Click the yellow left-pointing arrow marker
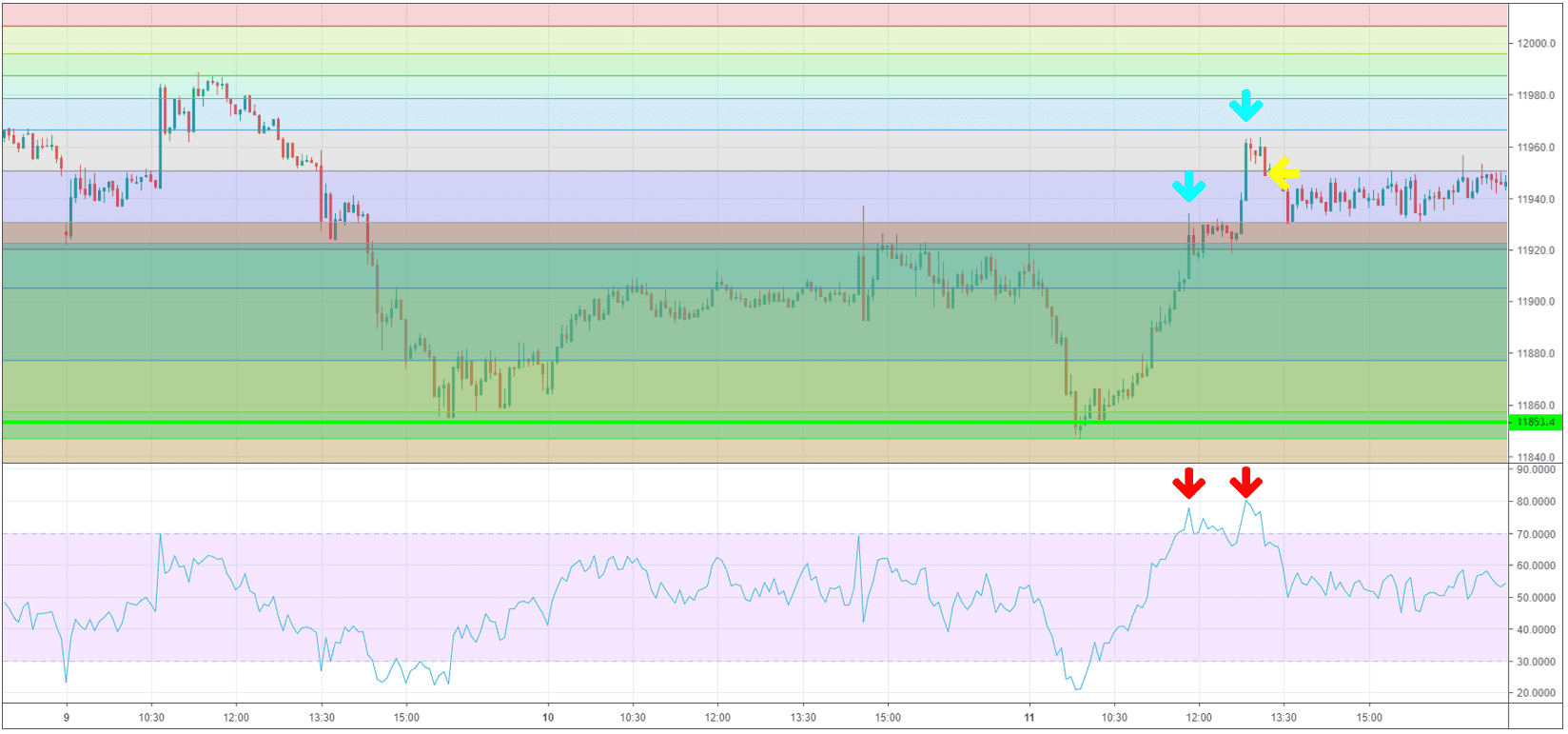Screen dimensions: 1568x734 [1284, 173]
